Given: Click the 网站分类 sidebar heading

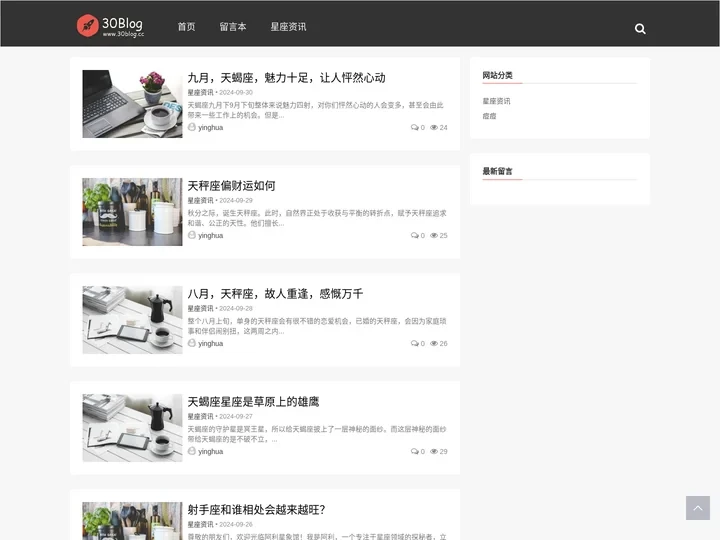Looking at the screenshot, I should click(497, 75).
